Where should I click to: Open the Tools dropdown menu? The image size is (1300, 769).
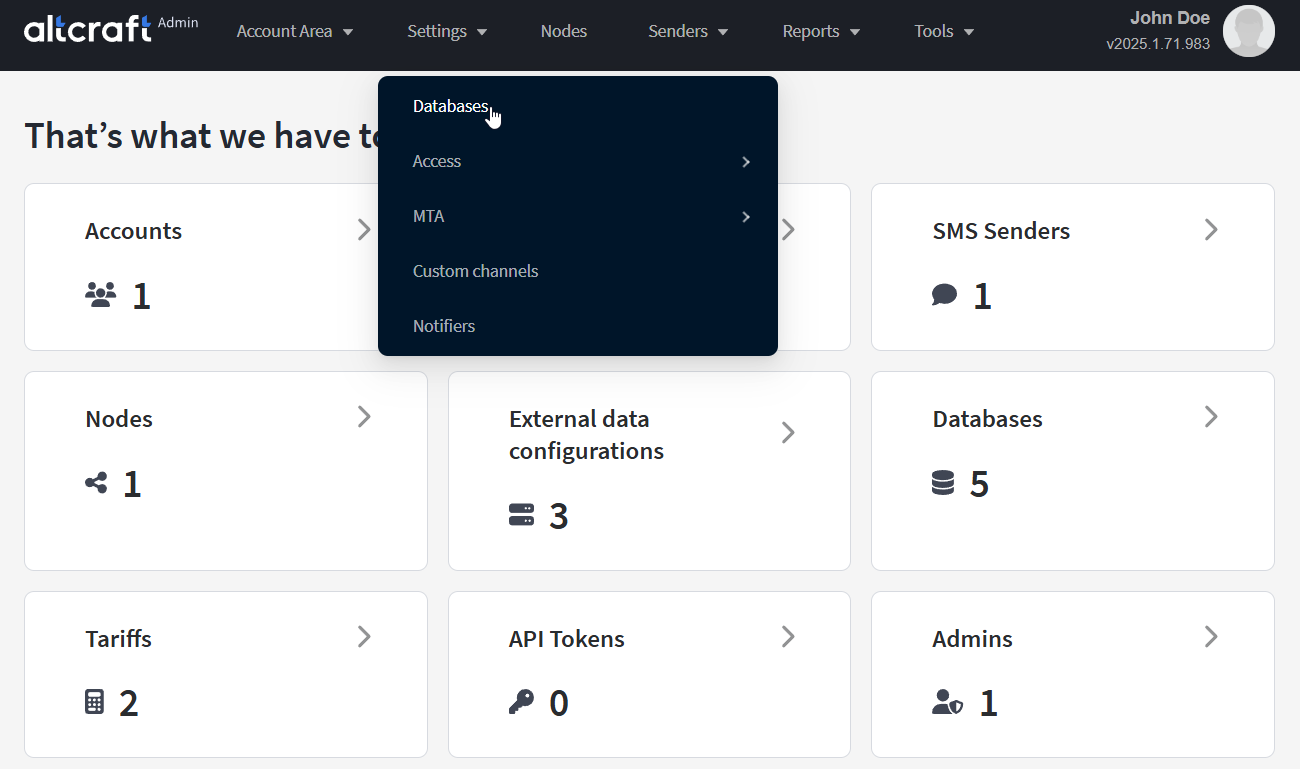[x=944, y=31]
